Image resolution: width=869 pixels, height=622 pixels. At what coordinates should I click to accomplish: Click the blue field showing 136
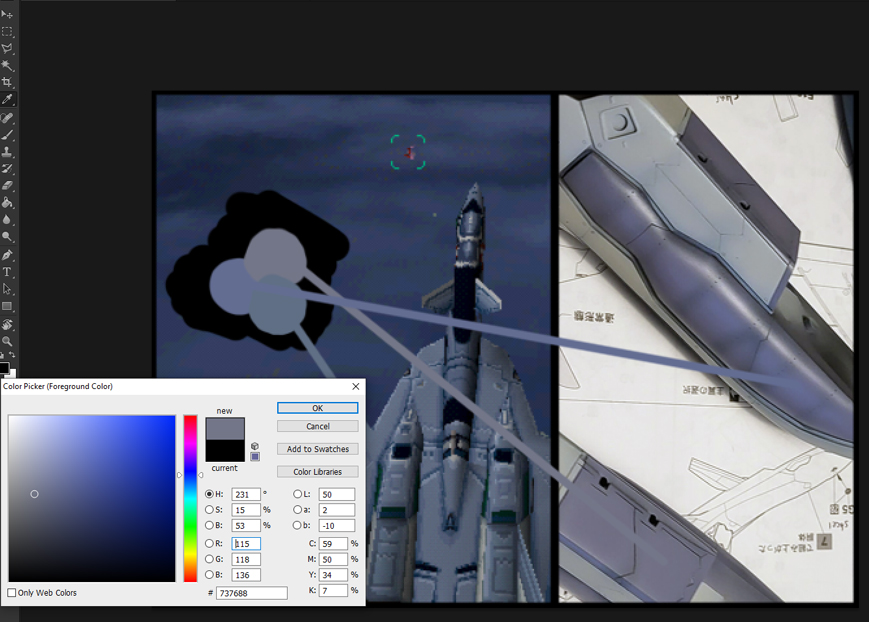(x=246, y=575)
